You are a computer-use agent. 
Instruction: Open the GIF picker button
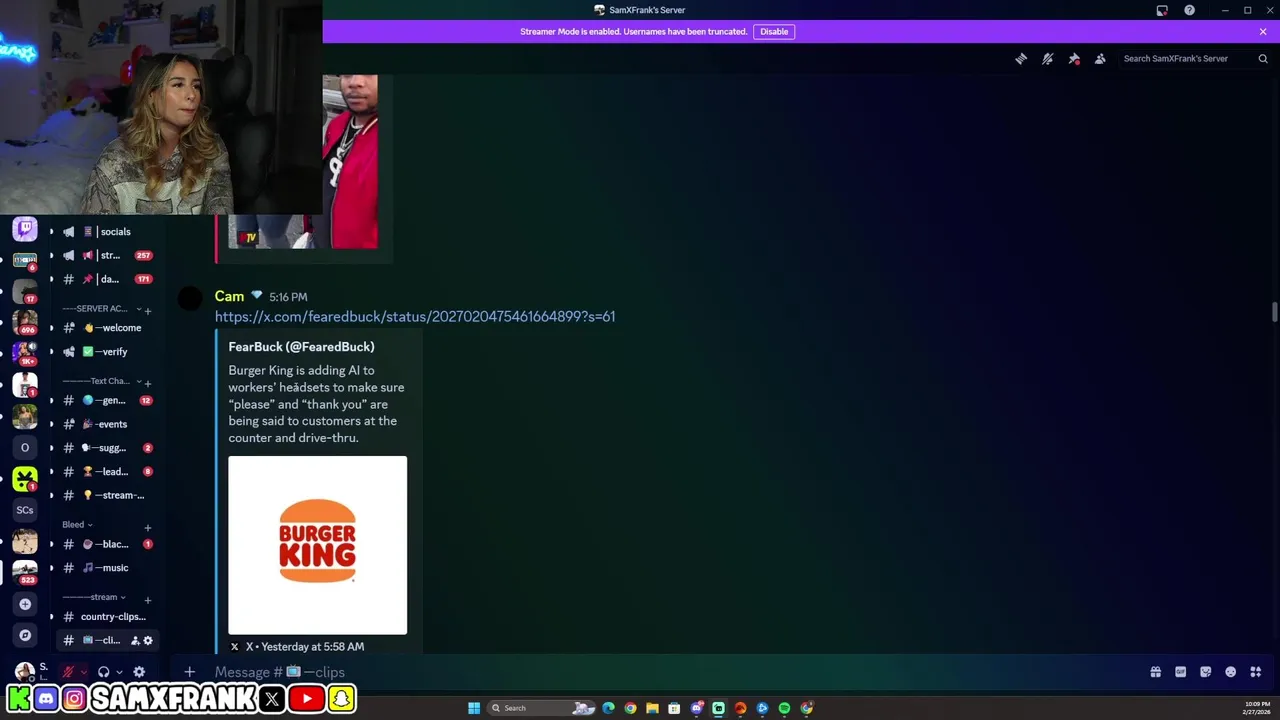click(1180, 672)
